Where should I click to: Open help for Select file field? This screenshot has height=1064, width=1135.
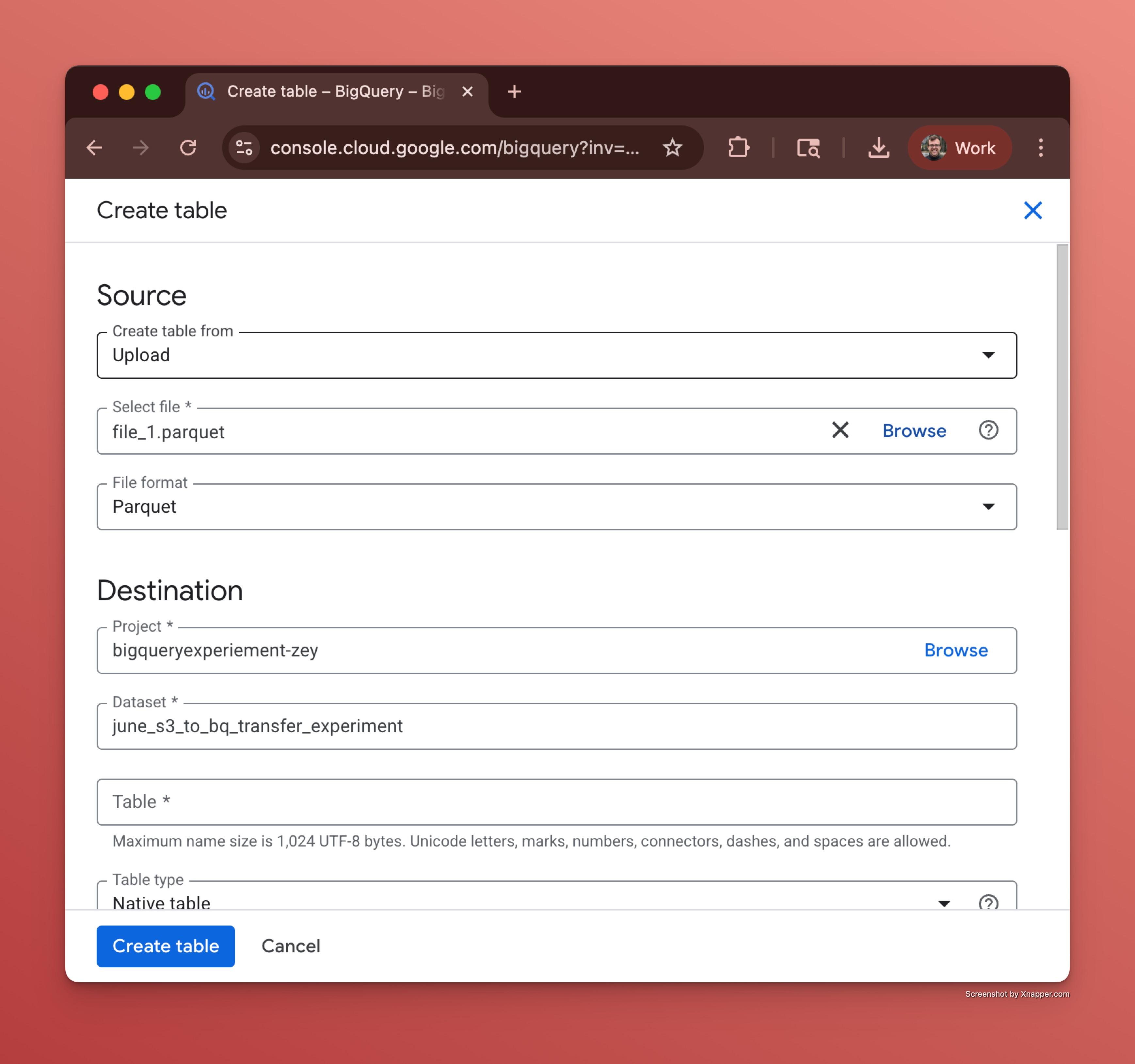pos(988,430)
